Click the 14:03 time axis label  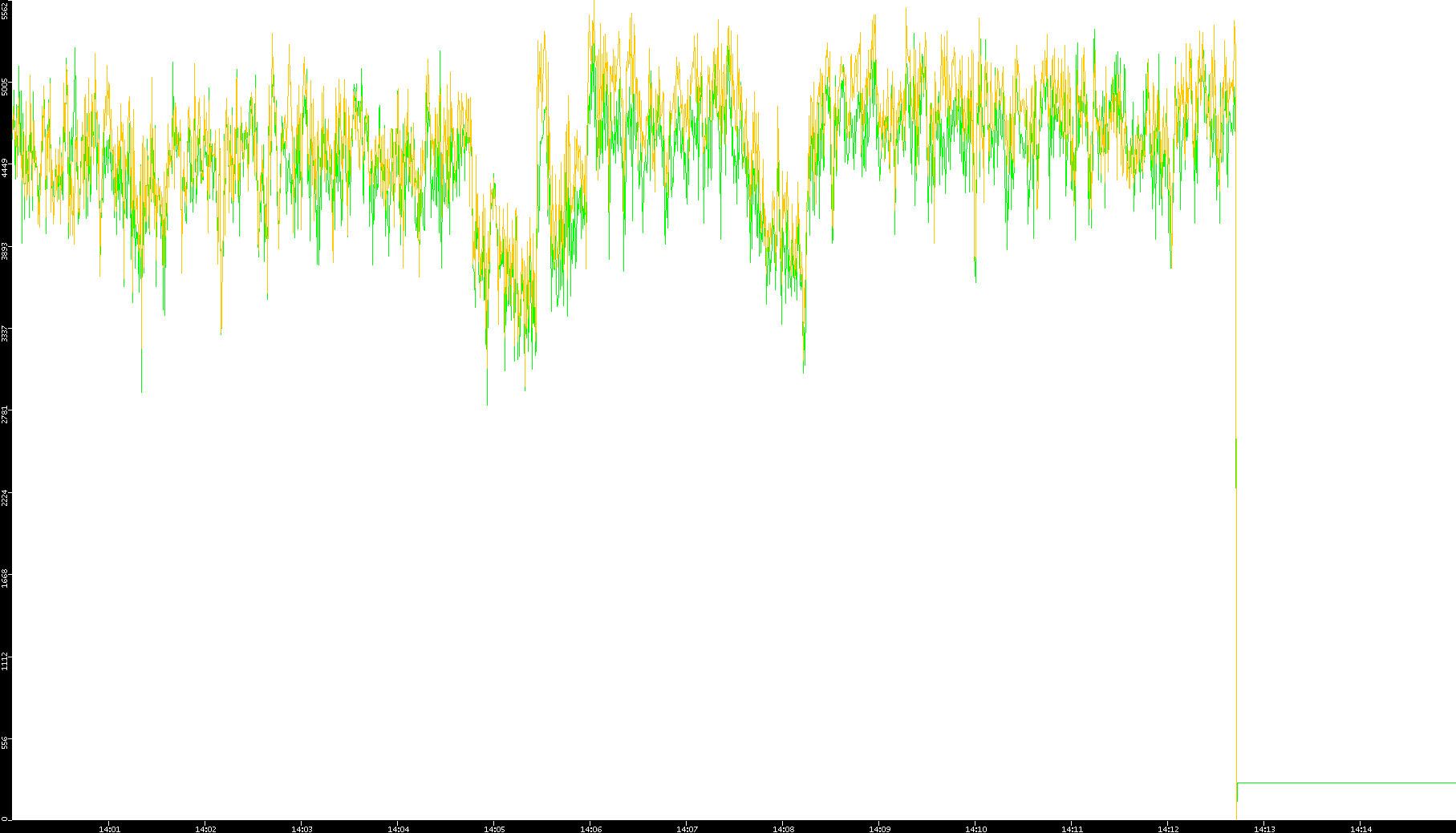pos(302,829)
